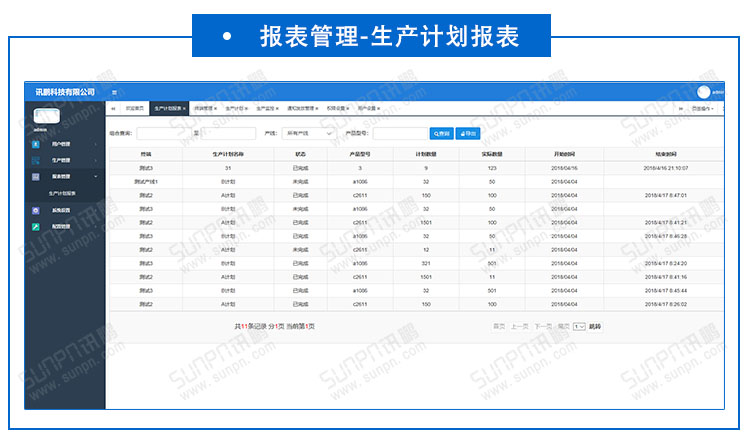Click the 生产管理 sidebar icon
Image resolution: width=750 pixels, height=444 pixels.
pyautogui.click(x=35, y=160)
